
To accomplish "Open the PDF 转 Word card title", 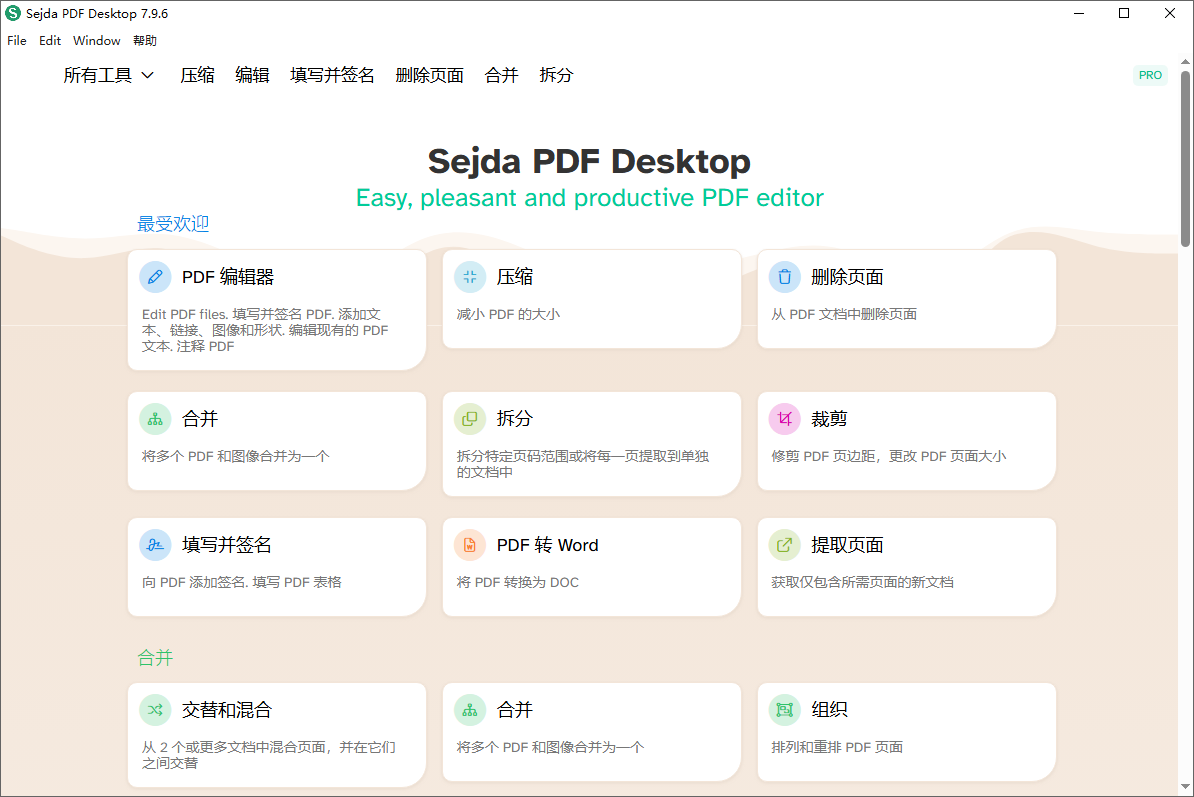I will click(x=548, y=545).
